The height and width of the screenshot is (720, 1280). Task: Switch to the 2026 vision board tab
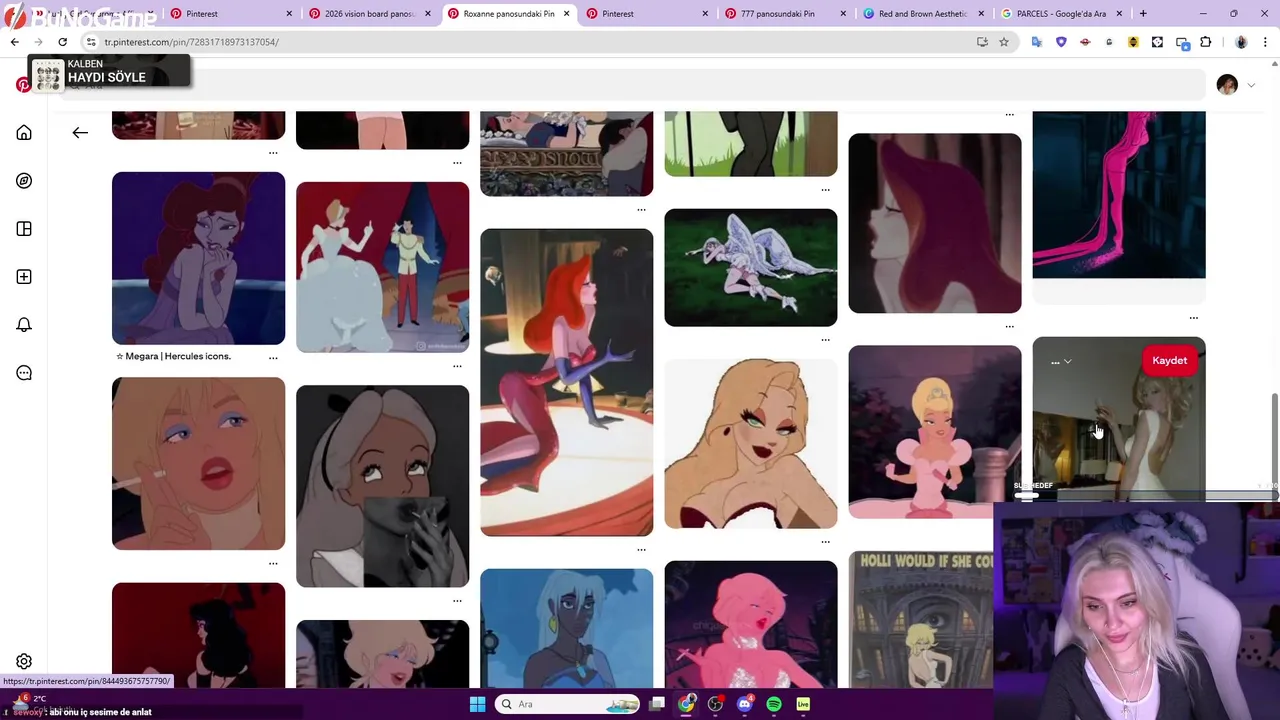[367, 14]
